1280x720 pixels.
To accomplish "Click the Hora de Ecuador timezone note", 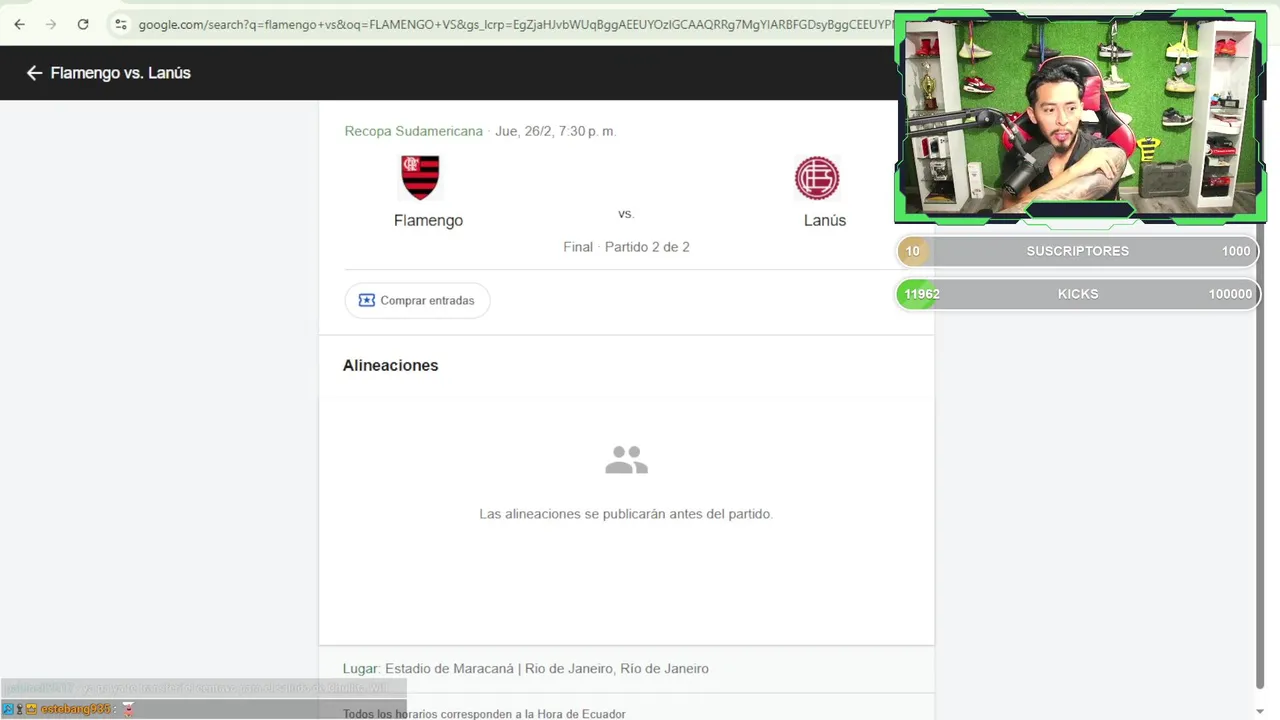I will [484, 714].
